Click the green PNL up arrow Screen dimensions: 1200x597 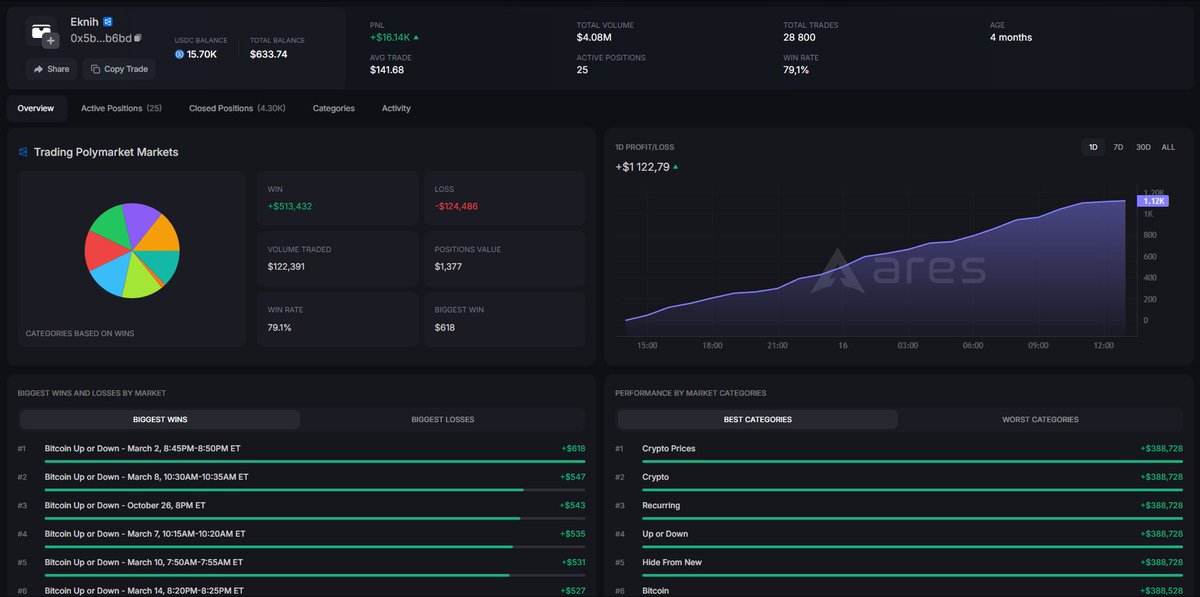coord(416,37)
